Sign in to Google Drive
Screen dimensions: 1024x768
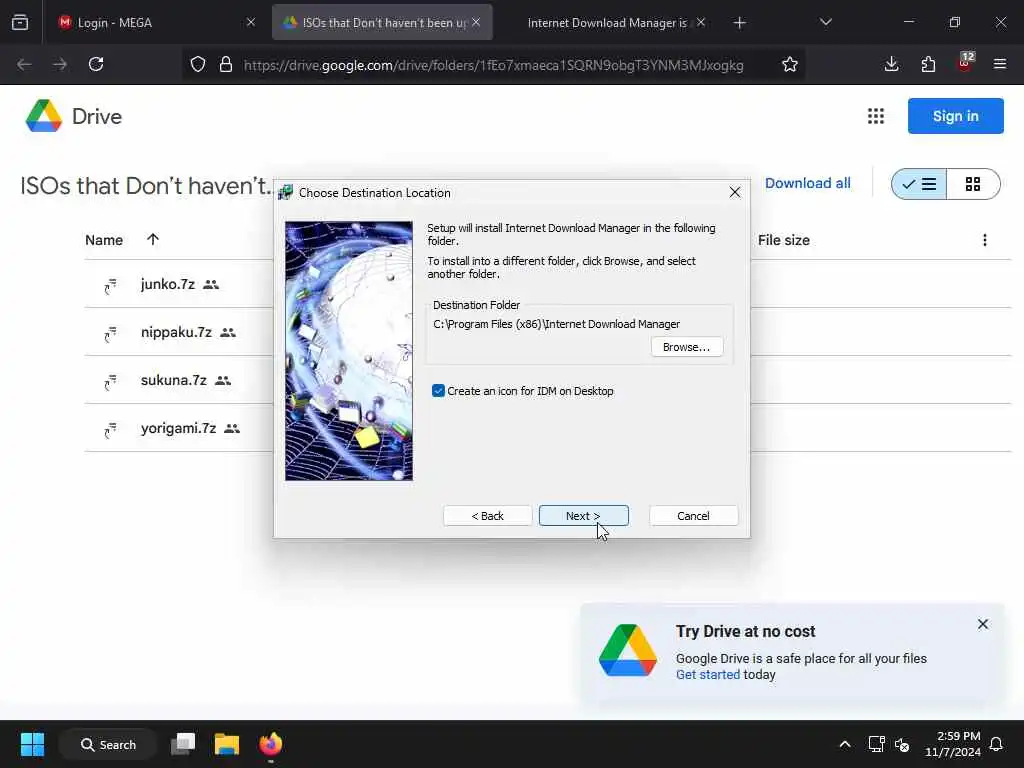click(x=955, y=116)
